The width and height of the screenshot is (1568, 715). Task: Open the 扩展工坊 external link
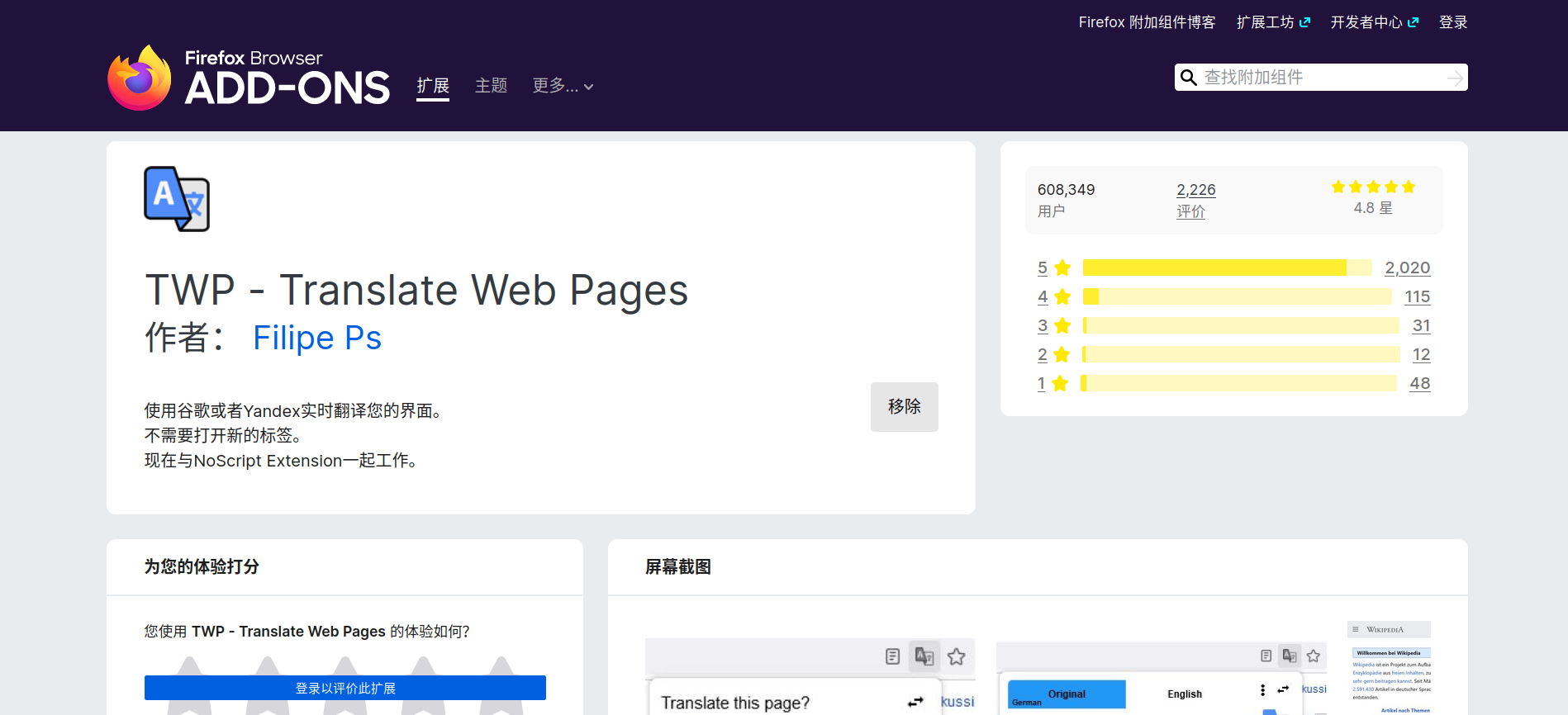[1272, 22]
